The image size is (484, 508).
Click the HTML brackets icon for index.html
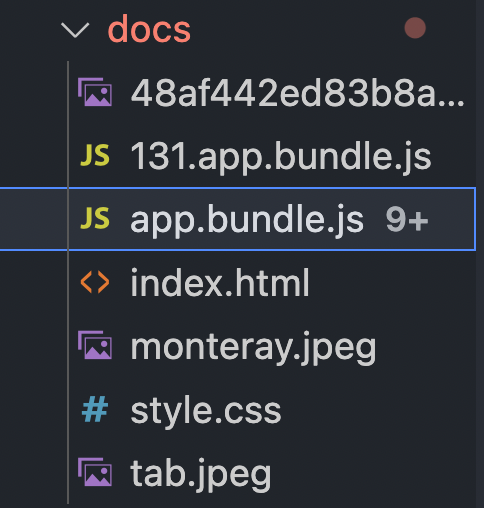point(95,282)
